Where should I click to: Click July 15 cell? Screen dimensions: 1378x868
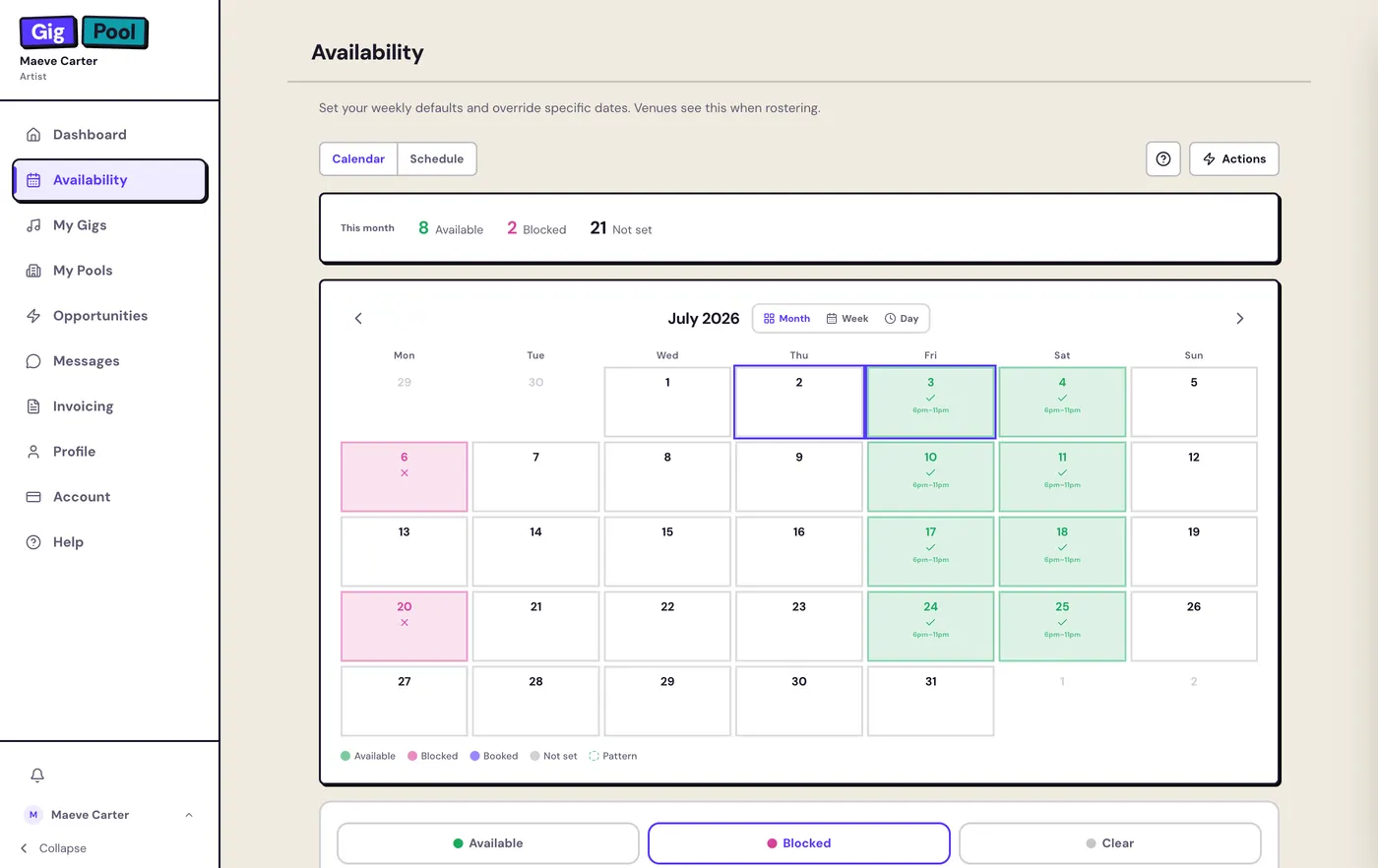pyautogui.click(x=667, y=551)
